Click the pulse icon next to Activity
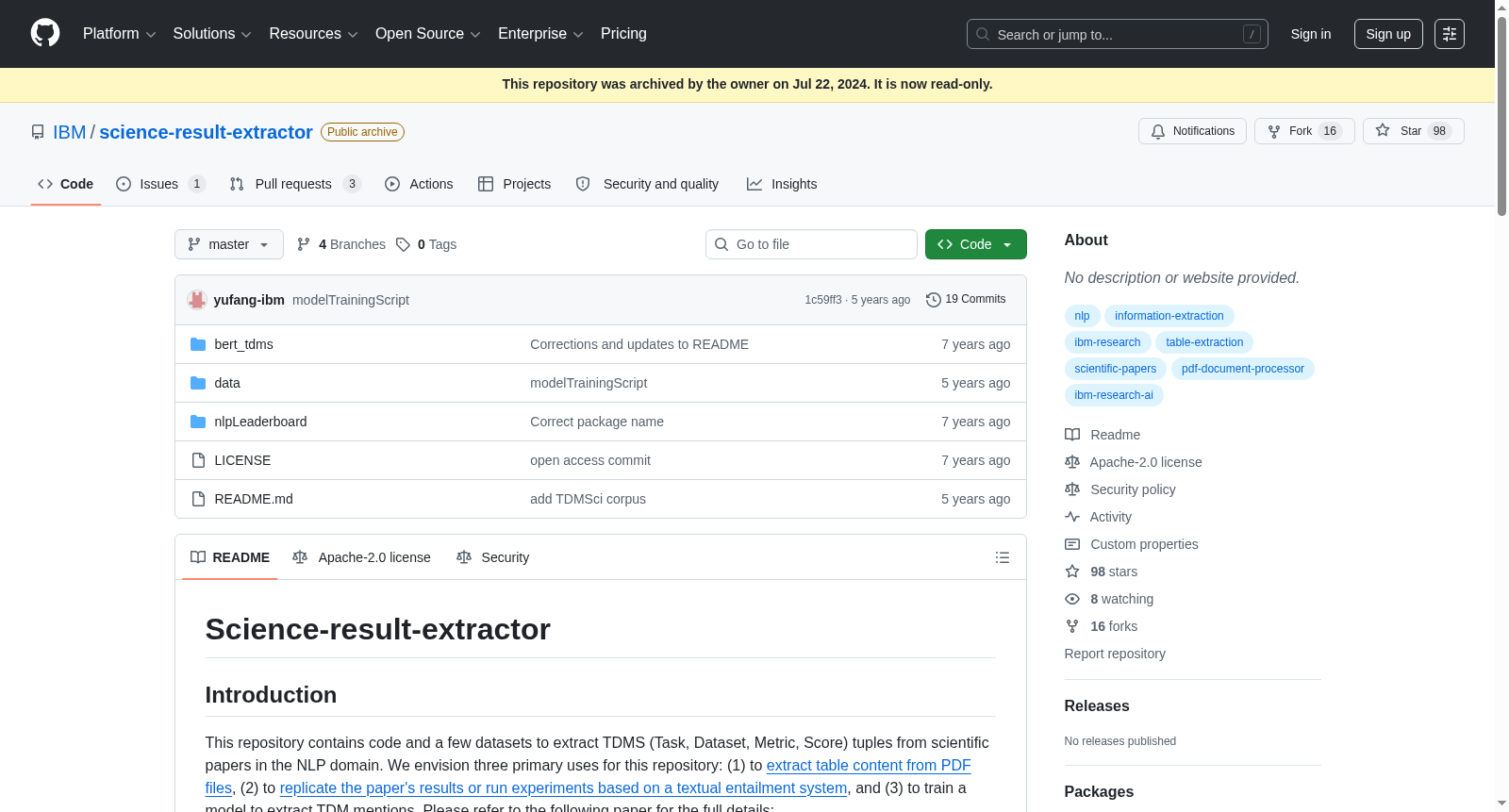The image size is (1509, 812). point(1072,517)
